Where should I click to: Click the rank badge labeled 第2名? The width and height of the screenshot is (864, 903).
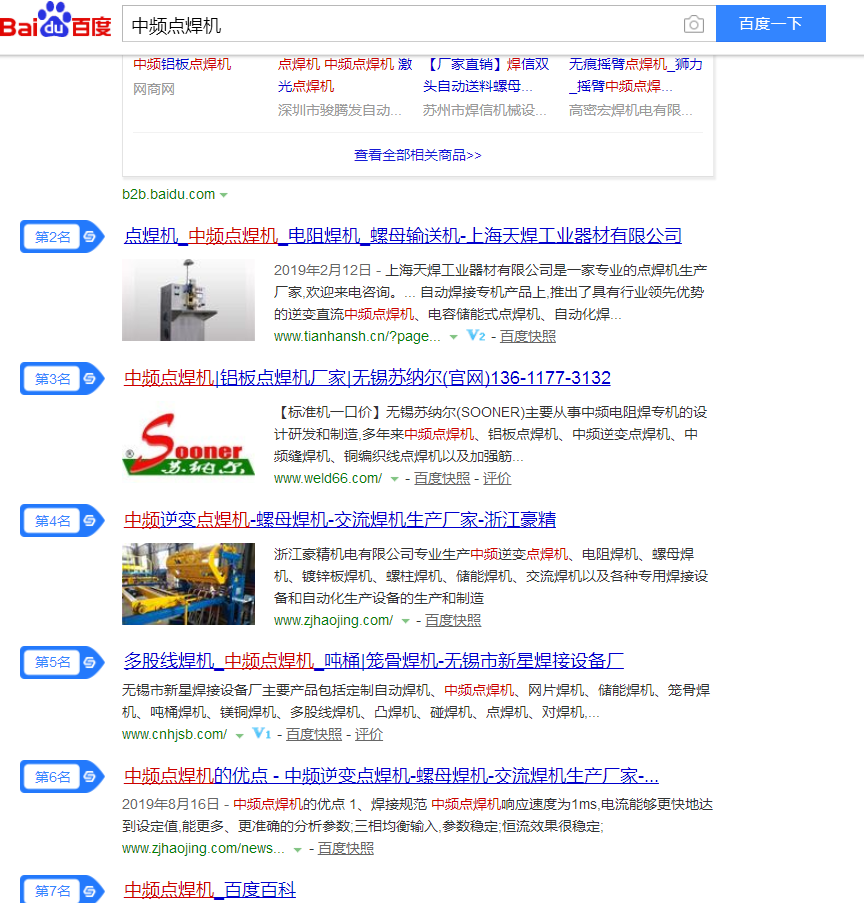coord(62,237)
